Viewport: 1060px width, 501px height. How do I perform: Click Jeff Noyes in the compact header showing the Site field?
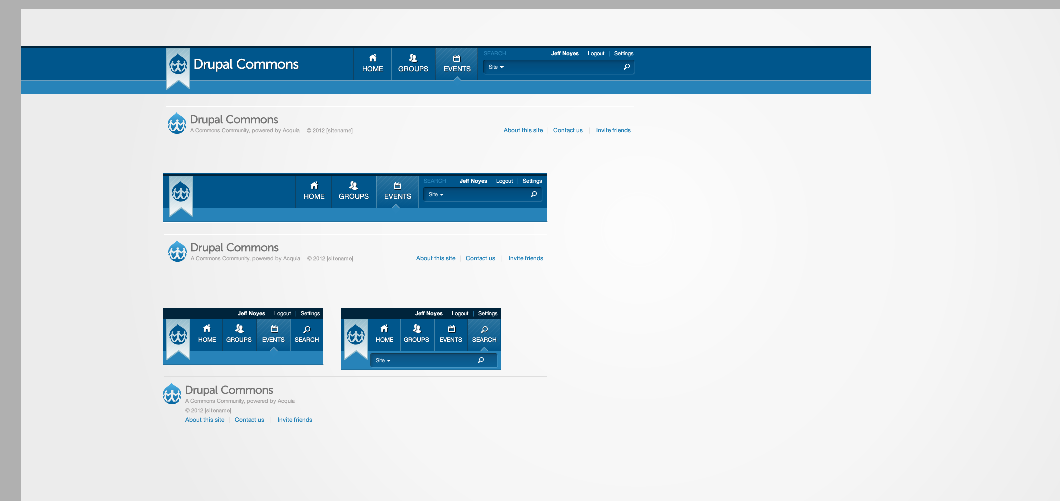[x=429, y=313]
